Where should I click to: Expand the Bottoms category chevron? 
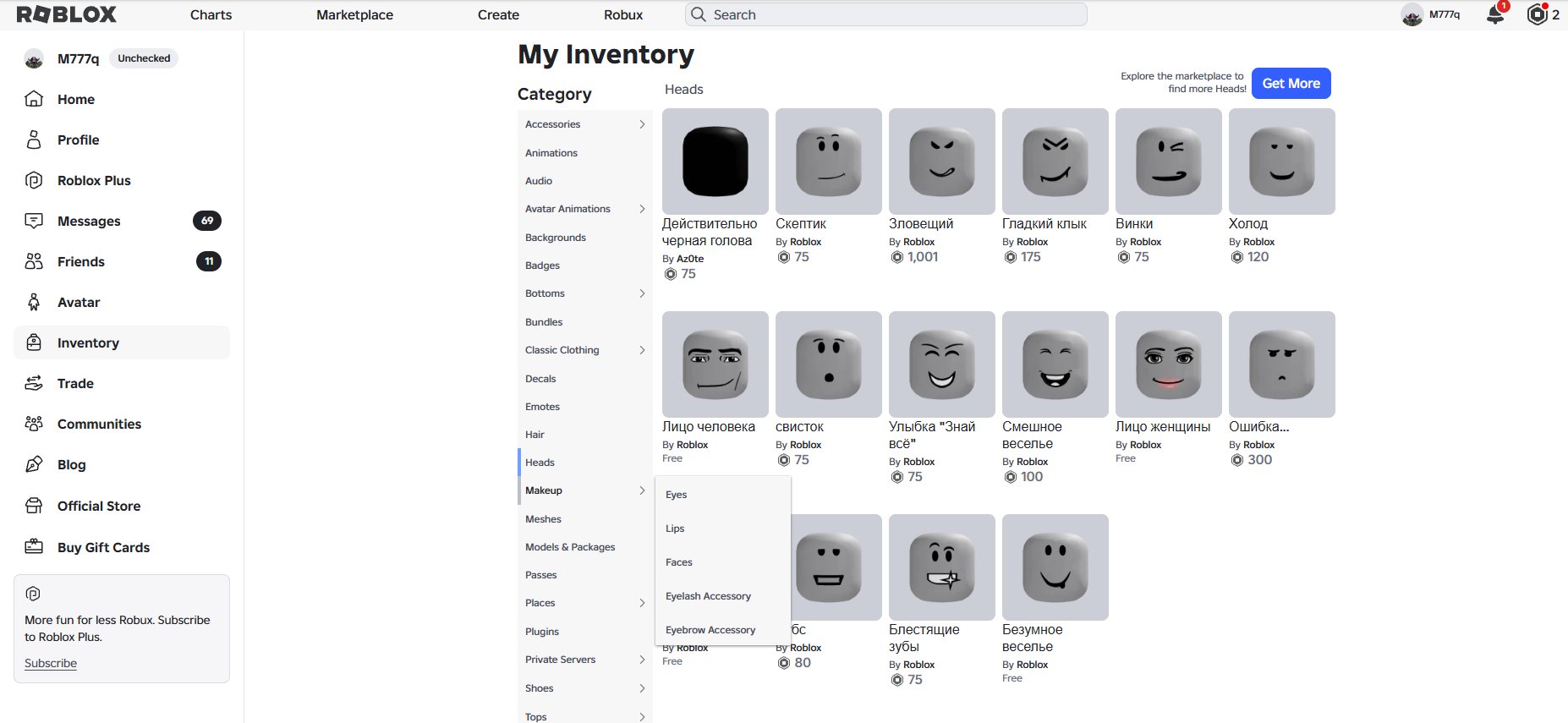point(642,293)
